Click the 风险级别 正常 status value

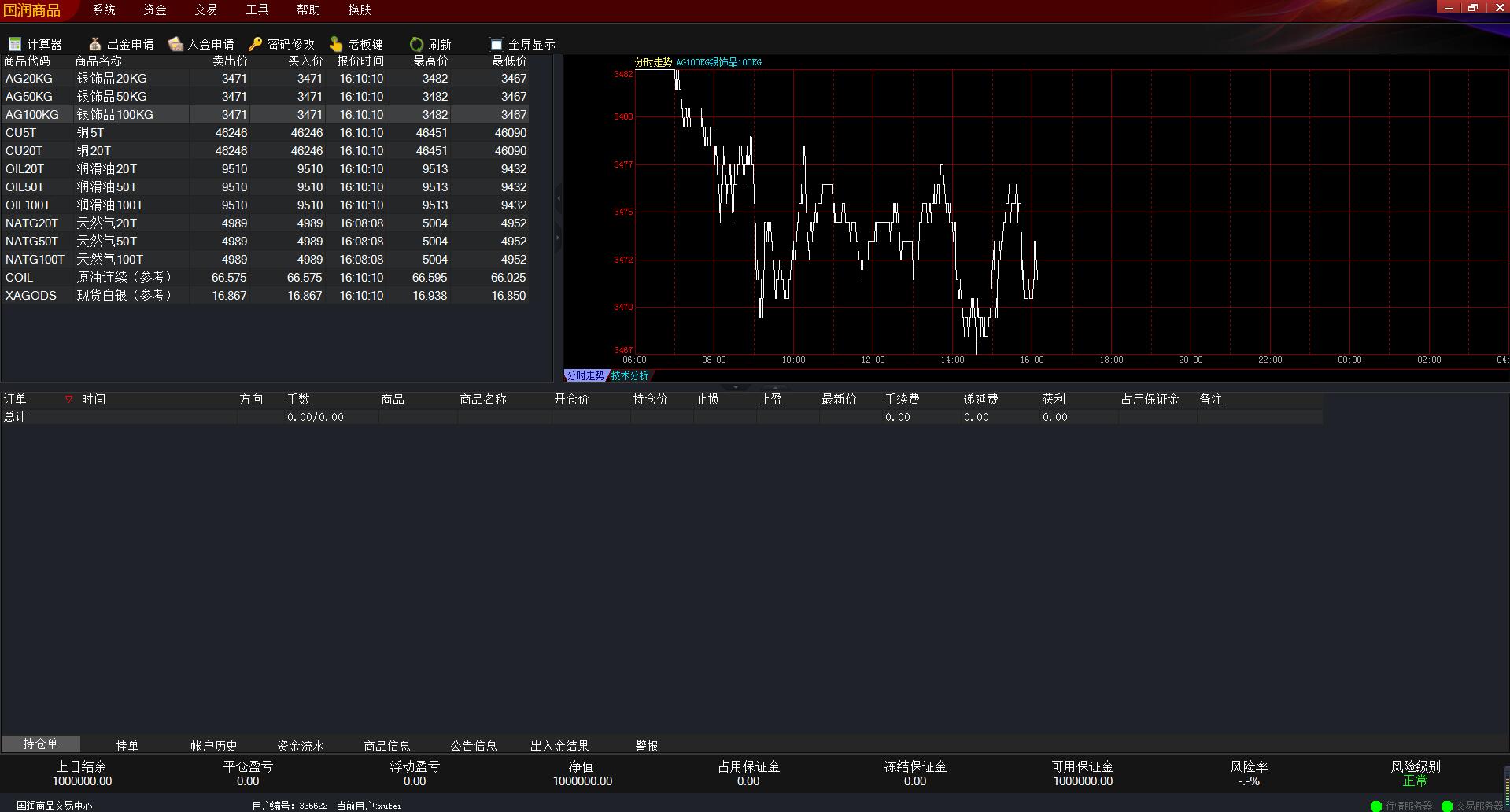pos(1415,781)
